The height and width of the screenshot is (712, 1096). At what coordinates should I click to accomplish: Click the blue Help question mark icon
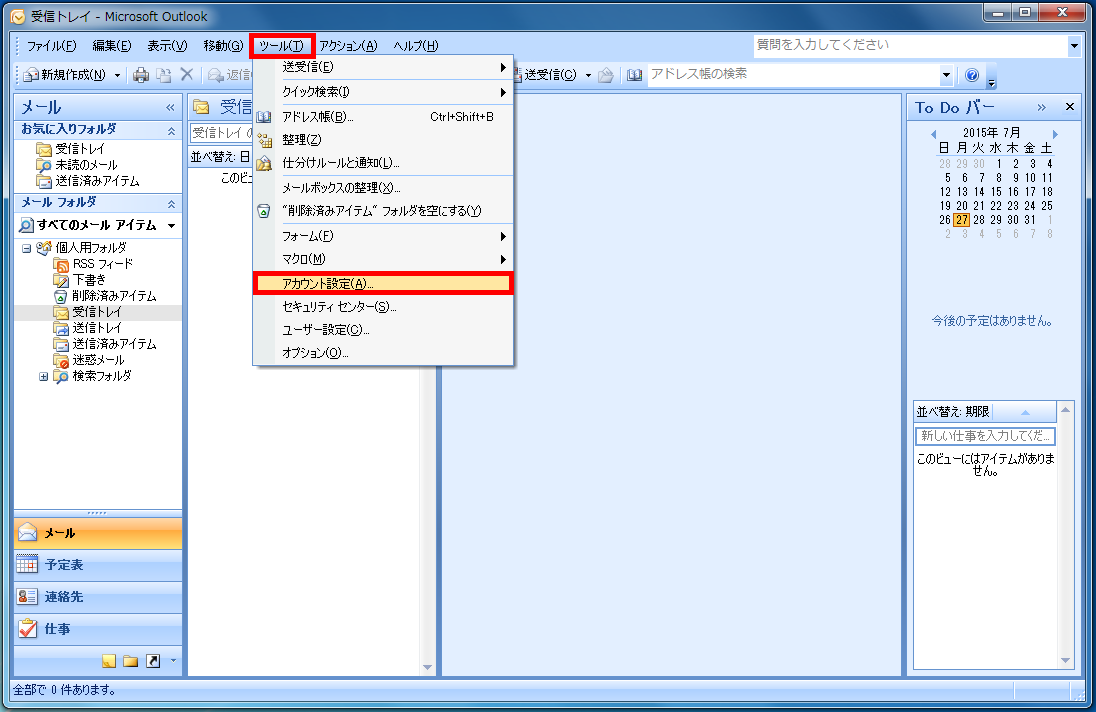click(x=969, y=75)
